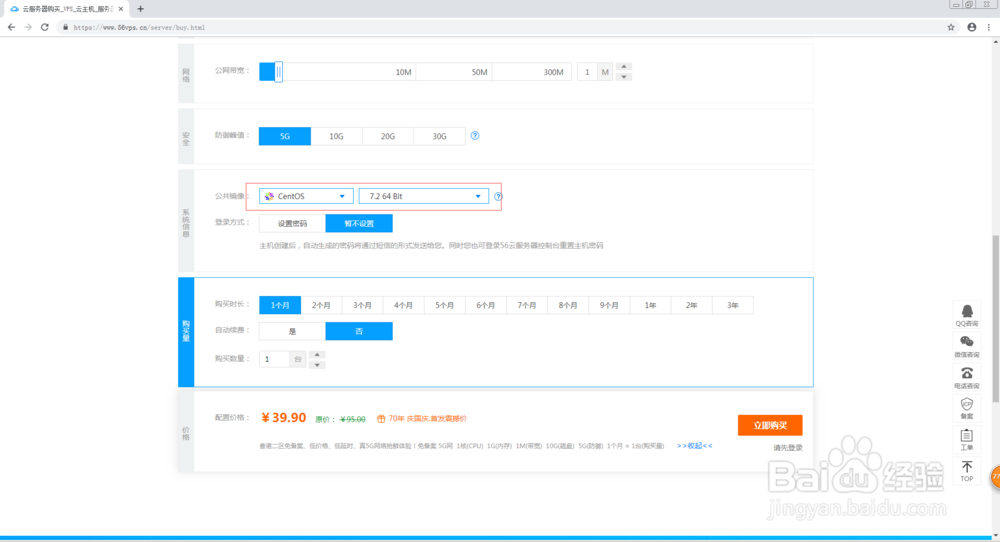Select 10G defense peak
The height and width of the screenshot is (542, 1000).
(336, 136)
